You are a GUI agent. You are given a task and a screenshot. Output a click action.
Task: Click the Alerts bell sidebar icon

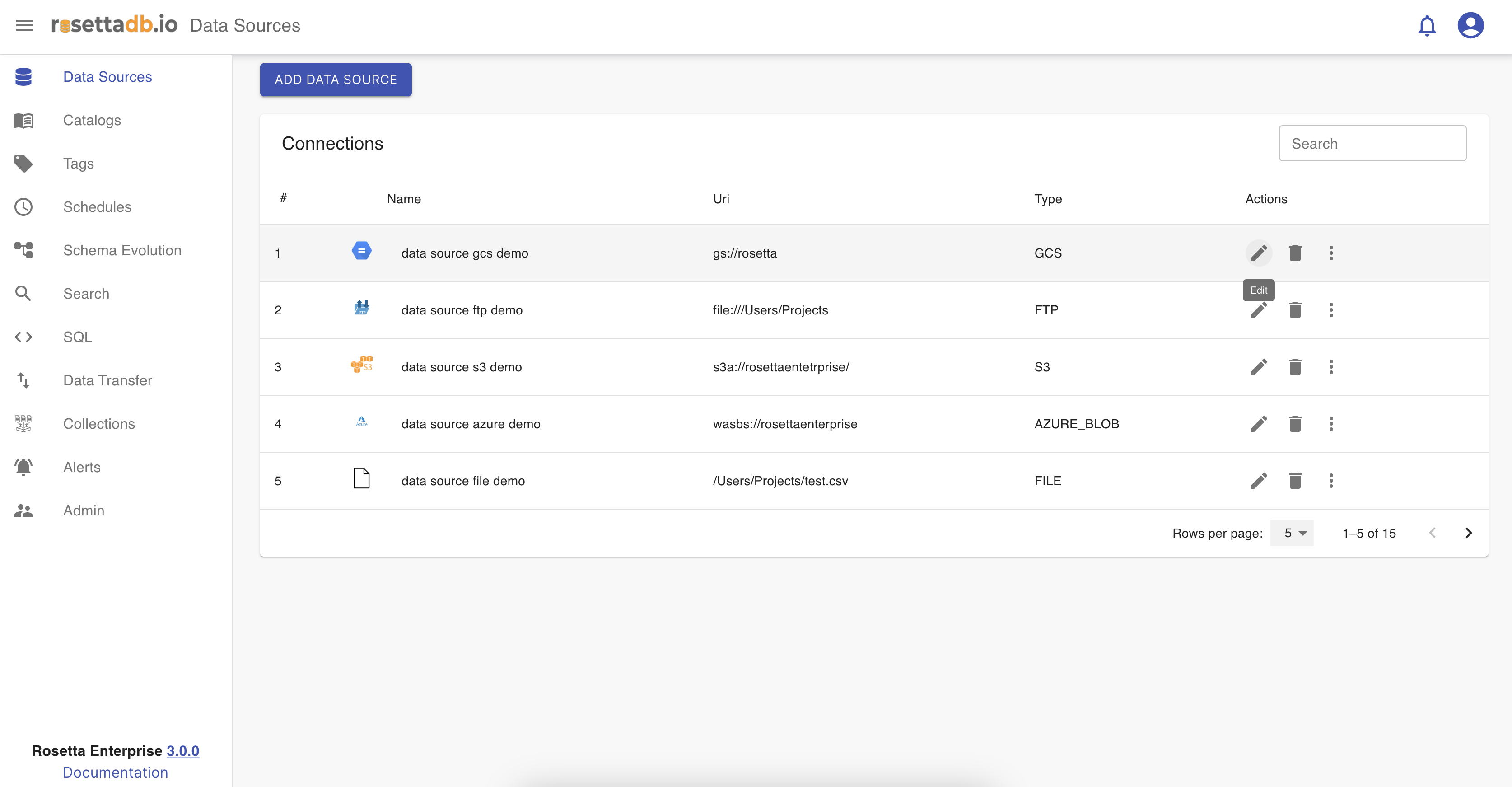(23, 467)
